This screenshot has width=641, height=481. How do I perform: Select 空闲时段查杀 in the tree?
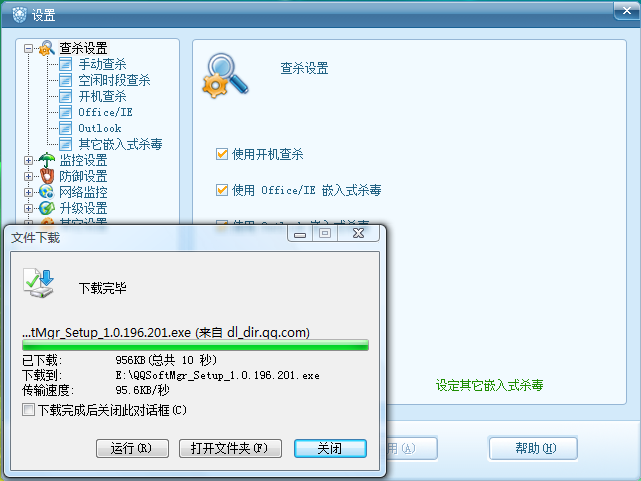click(x=114, y=80)
